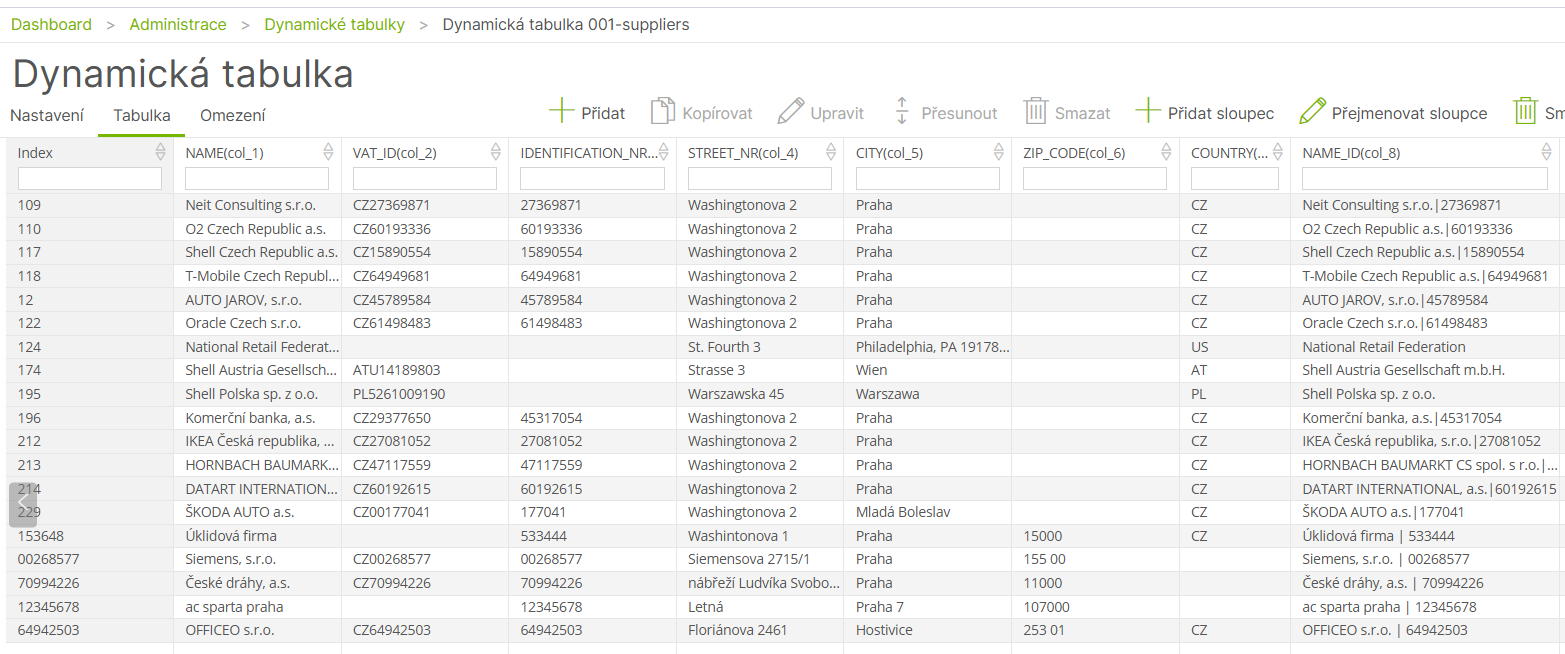Select the Neit Consulting s.r.o. name cell
Image resolution: width=1565 pixels, height=654 pixels.
(x=258, y=205)
